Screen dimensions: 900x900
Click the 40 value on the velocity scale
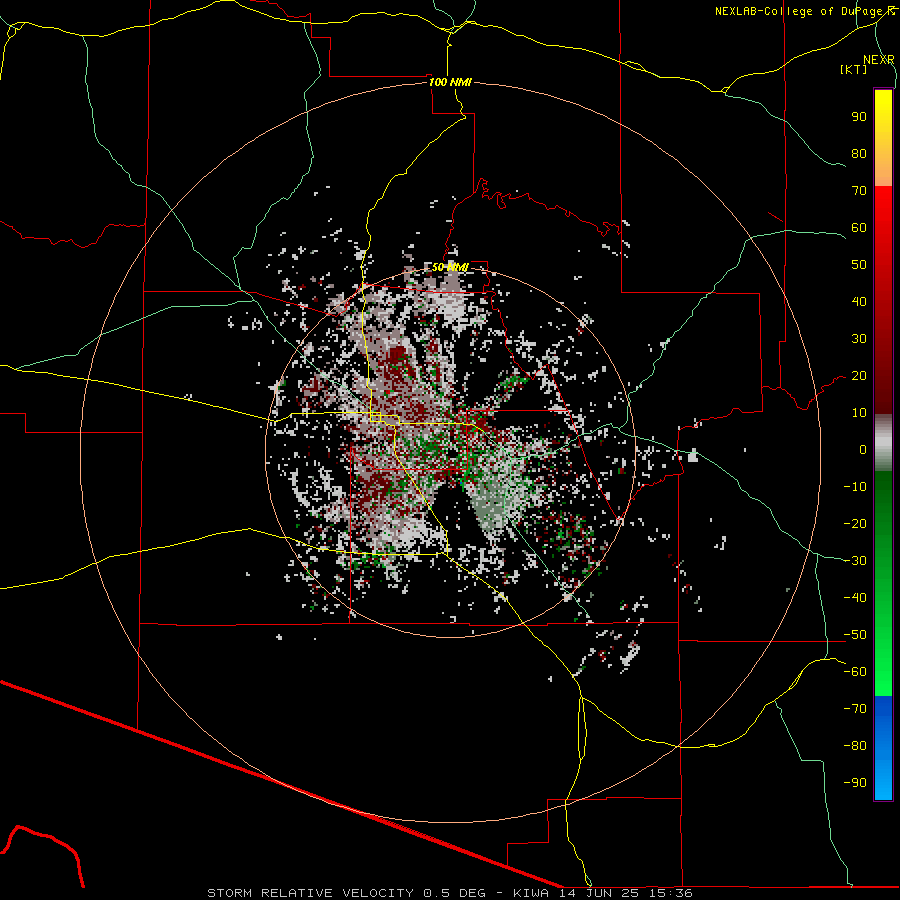tap(859, 302)
